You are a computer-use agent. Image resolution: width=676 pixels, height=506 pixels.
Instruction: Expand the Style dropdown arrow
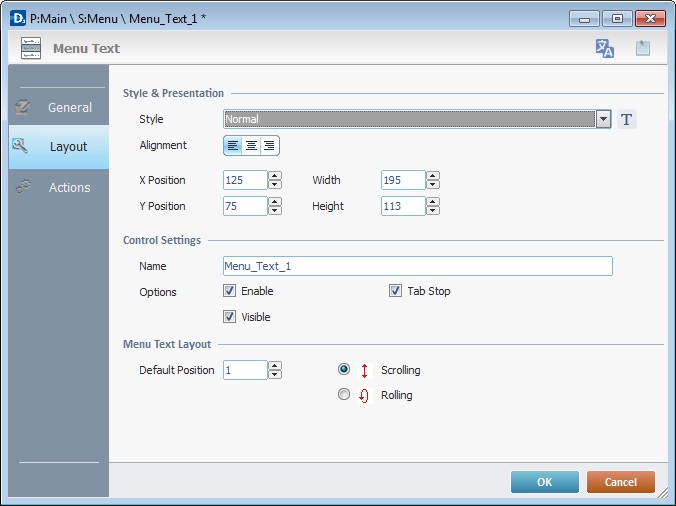pos(603,119)
